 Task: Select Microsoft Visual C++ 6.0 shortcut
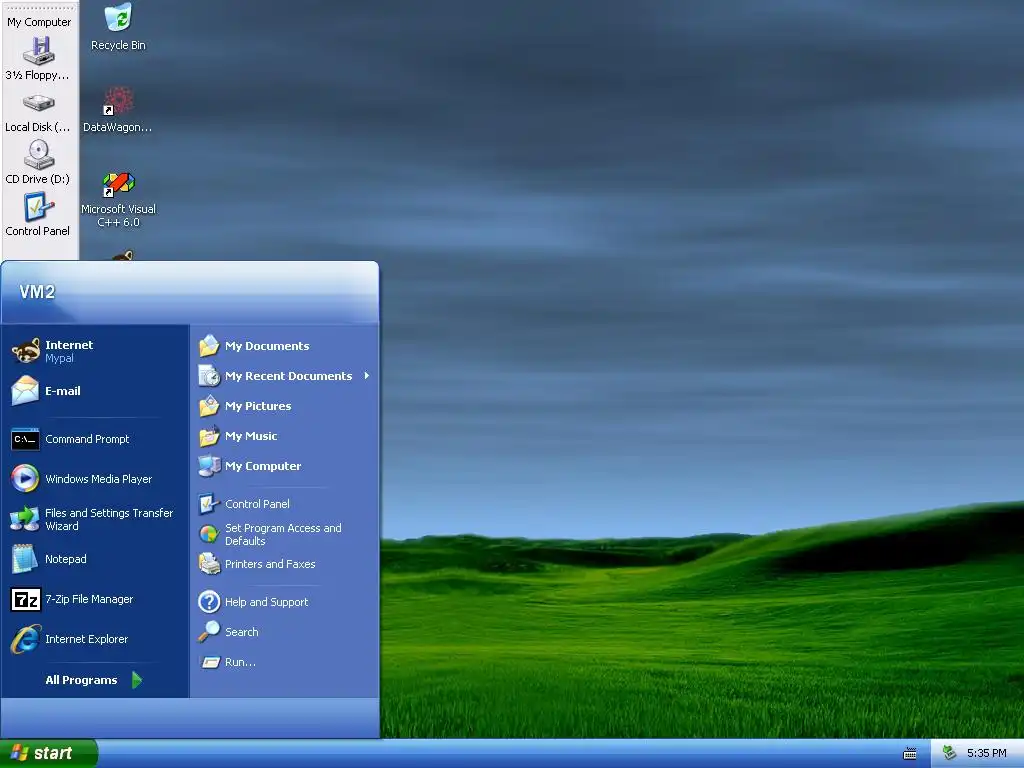click(118, 199)
